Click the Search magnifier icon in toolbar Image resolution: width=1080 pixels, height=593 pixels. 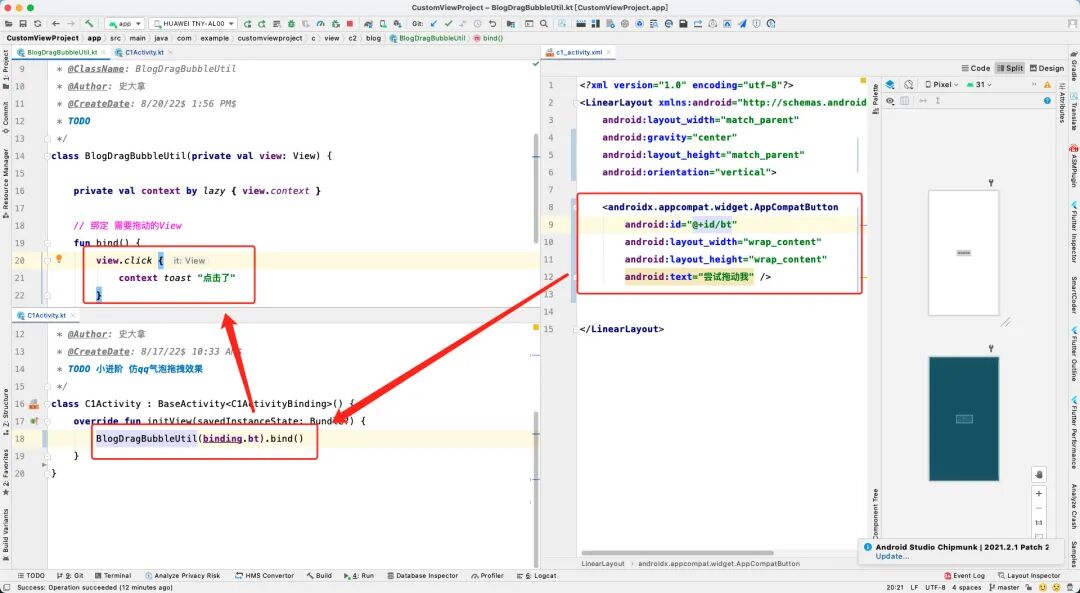coord(543,23)
